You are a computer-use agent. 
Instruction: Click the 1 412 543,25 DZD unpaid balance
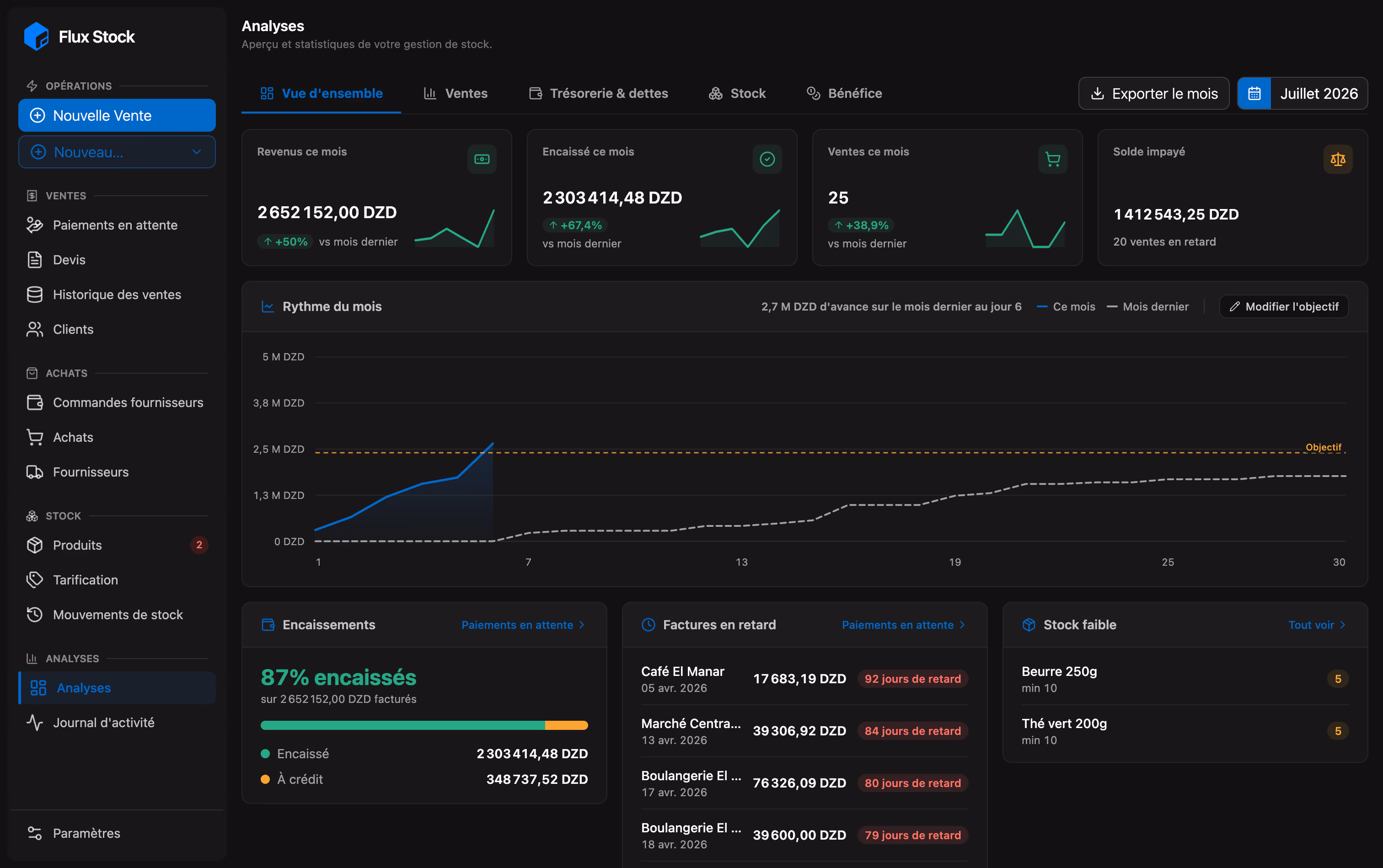pyautogui.click(x=1176, y=214)
